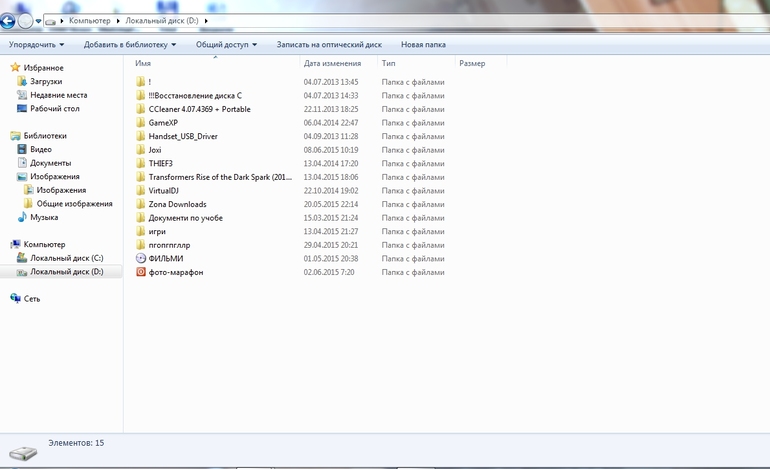Open the Добавить в библиотеку dropdown

point(130,45)
